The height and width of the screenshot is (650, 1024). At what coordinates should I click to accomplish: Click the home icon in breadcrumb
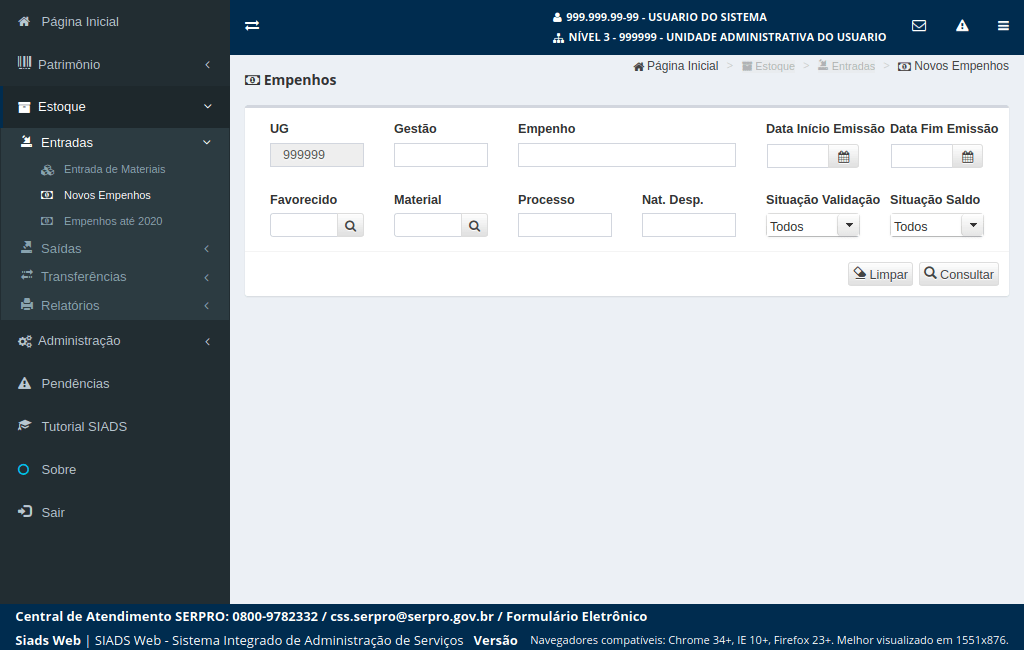(639, 67)
